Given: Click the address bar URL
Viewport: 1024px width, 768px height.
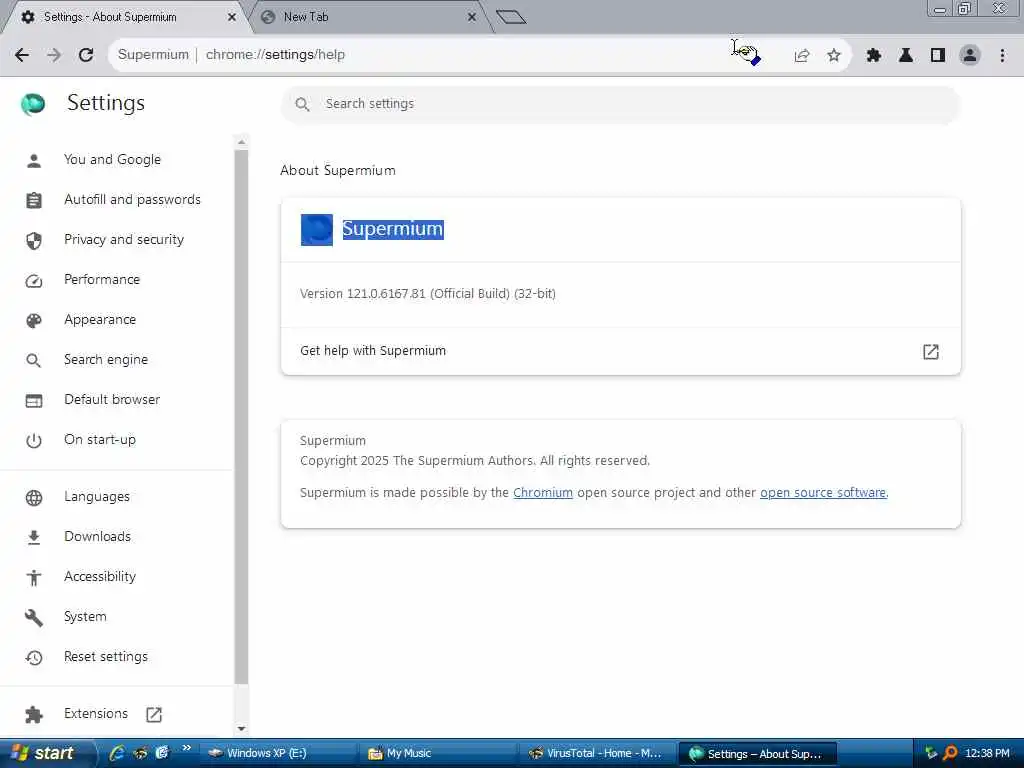Looking at the screenshot, I should 275,55.
